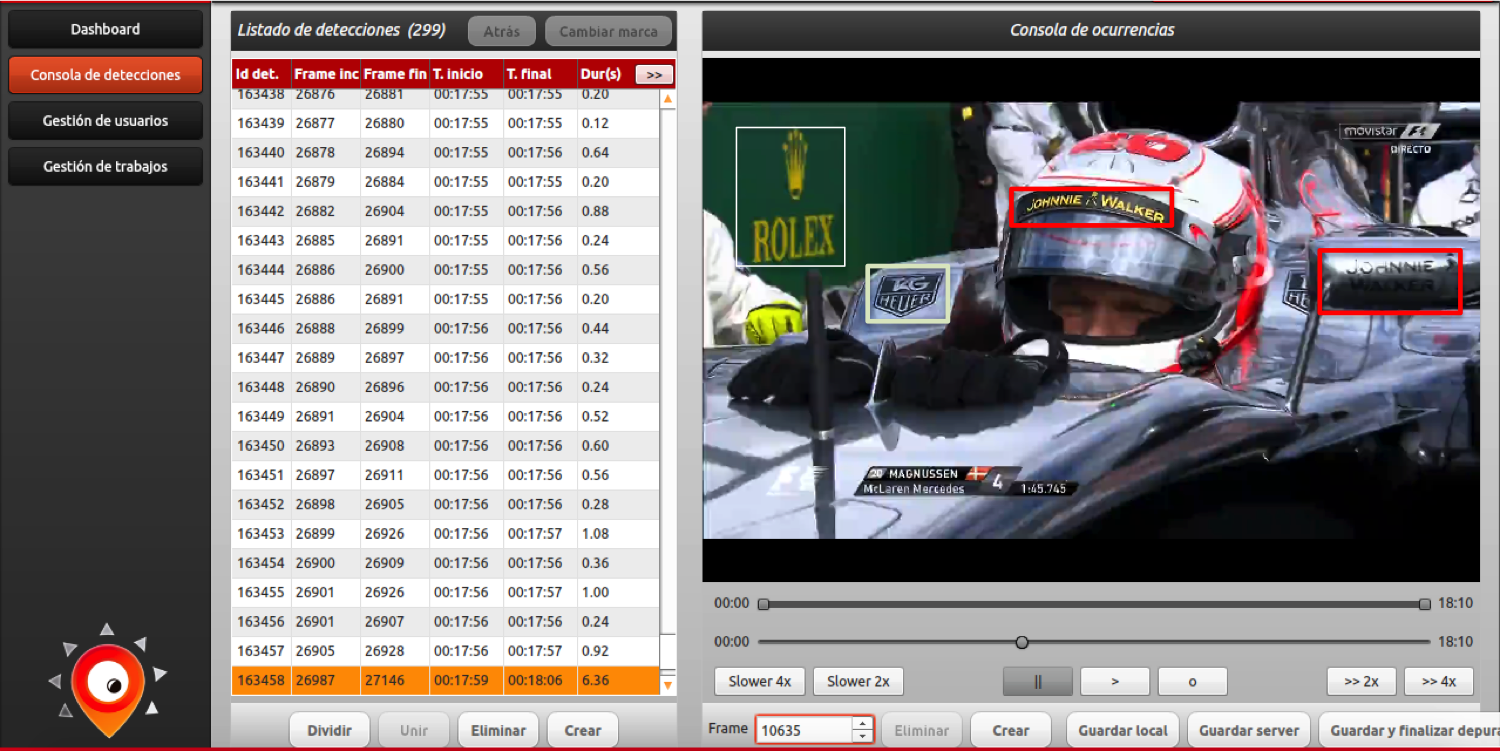Select the Johnnie Walker helmet detection box

[x=1091, y=208]
